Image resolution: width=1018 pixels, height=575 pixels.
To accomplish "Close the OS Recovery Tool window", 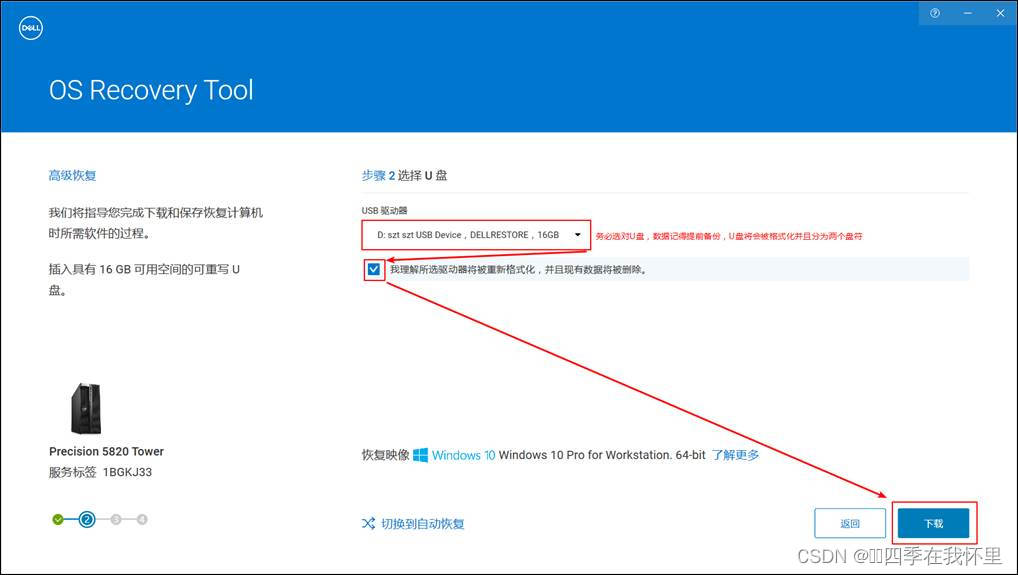I will pyautogui.click(x=1000, y=13).
